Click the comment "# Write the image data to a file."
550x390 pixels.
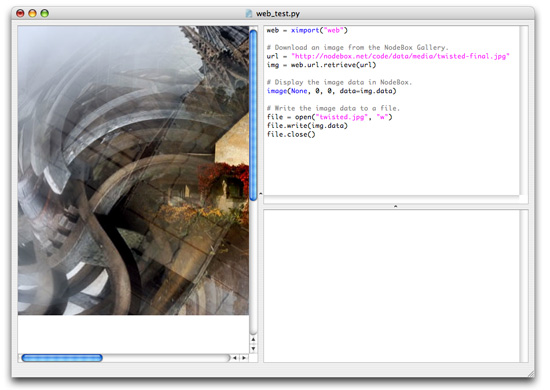pos(333,108)
